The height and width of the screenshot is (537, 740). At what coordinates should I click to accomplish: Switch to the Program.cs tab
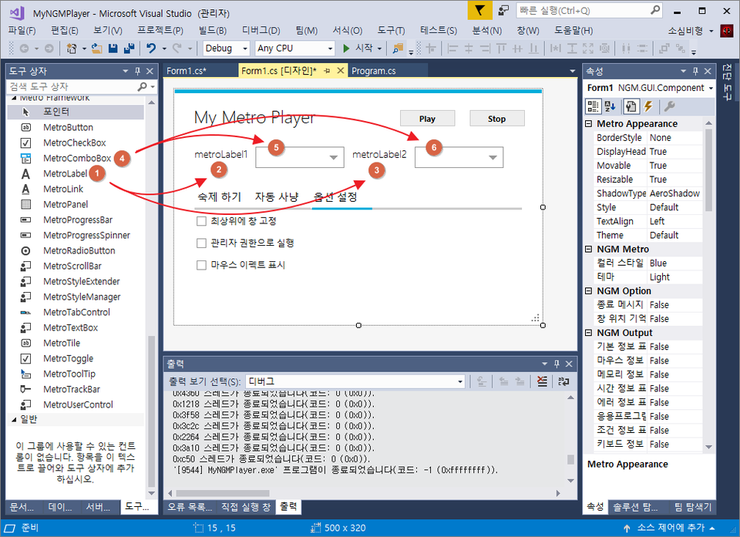[x=374, y=71]
